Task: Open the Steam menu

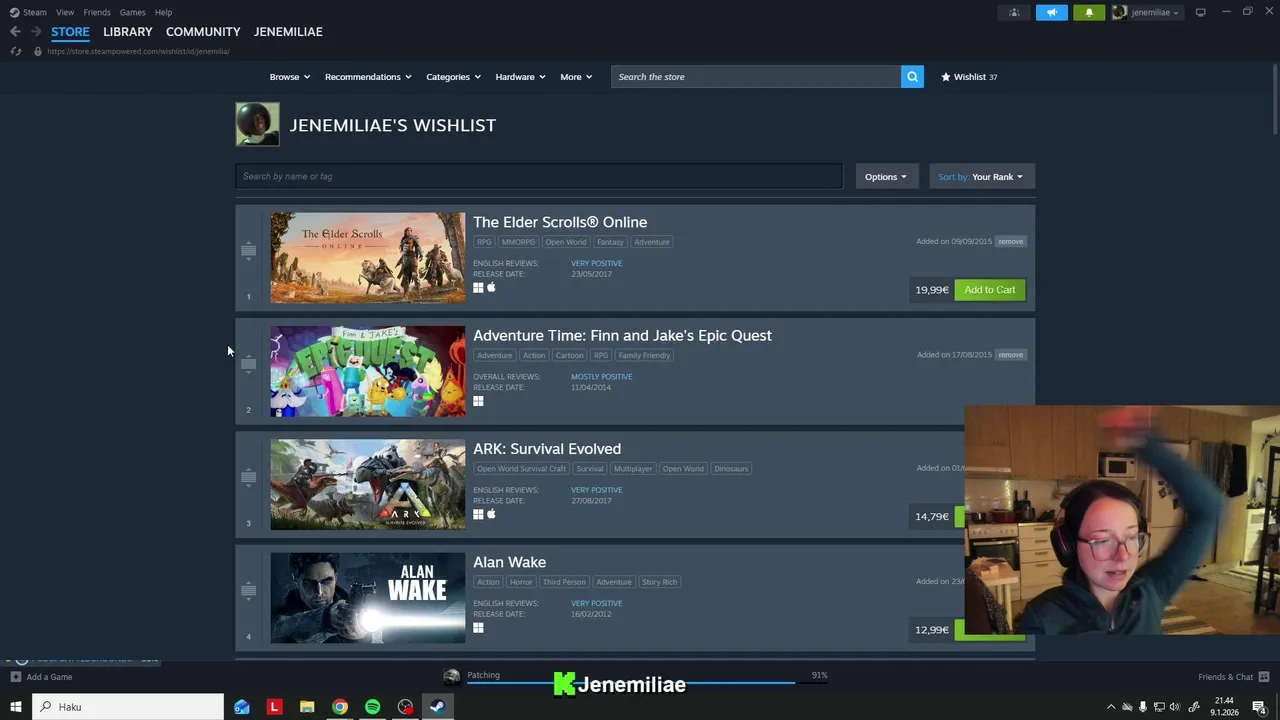Action: 35,12
